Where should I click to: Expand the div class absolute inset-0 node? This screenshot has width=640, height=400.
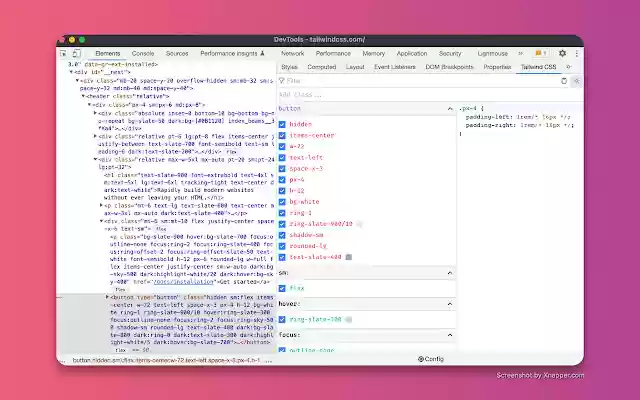pyautogui.click(x=95, y=113)
